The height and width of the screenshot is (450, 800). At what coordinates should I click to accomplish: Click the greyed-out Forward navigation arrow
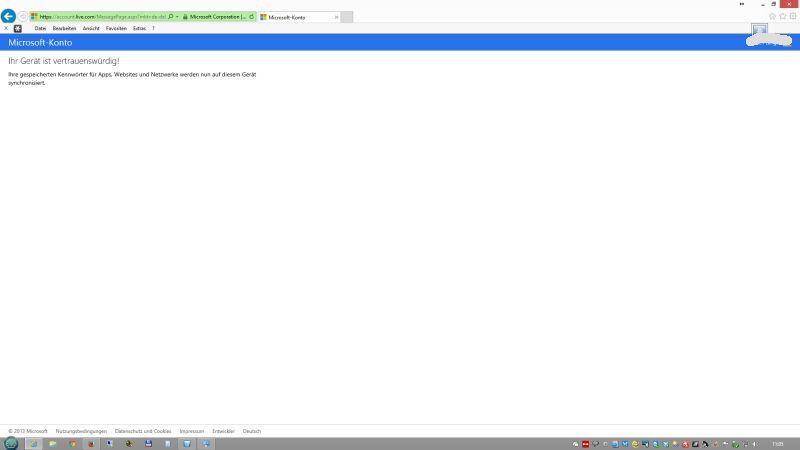tap(22, 17)
